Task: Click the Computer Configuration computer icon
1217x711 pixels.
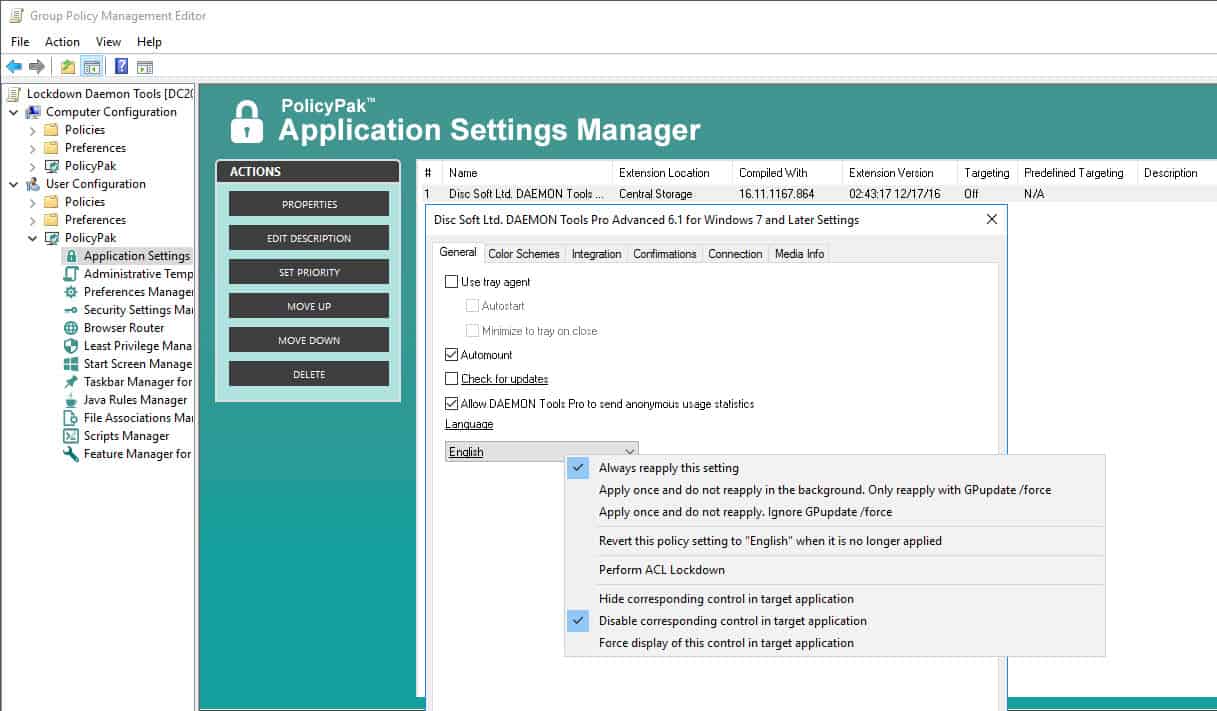Action: (33, 112)
